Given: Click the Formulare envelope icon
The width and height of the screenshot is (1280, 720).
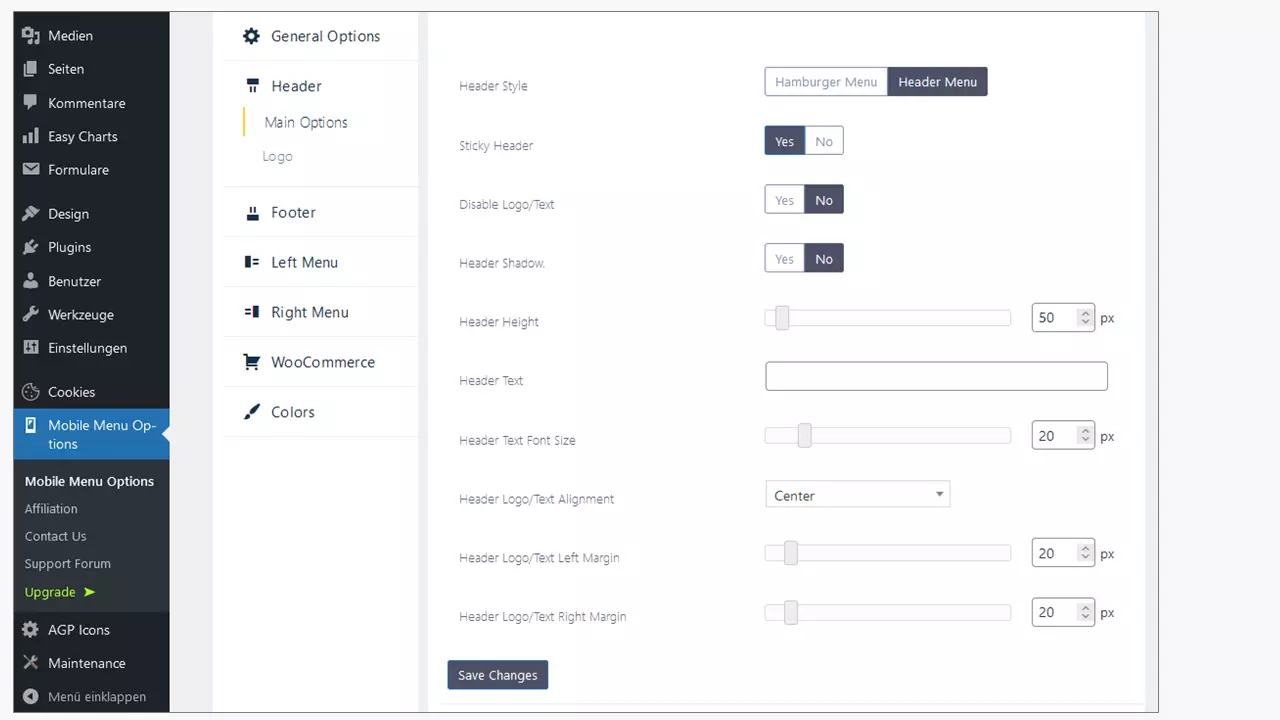Looking at the screenshot, I should 31,169.
